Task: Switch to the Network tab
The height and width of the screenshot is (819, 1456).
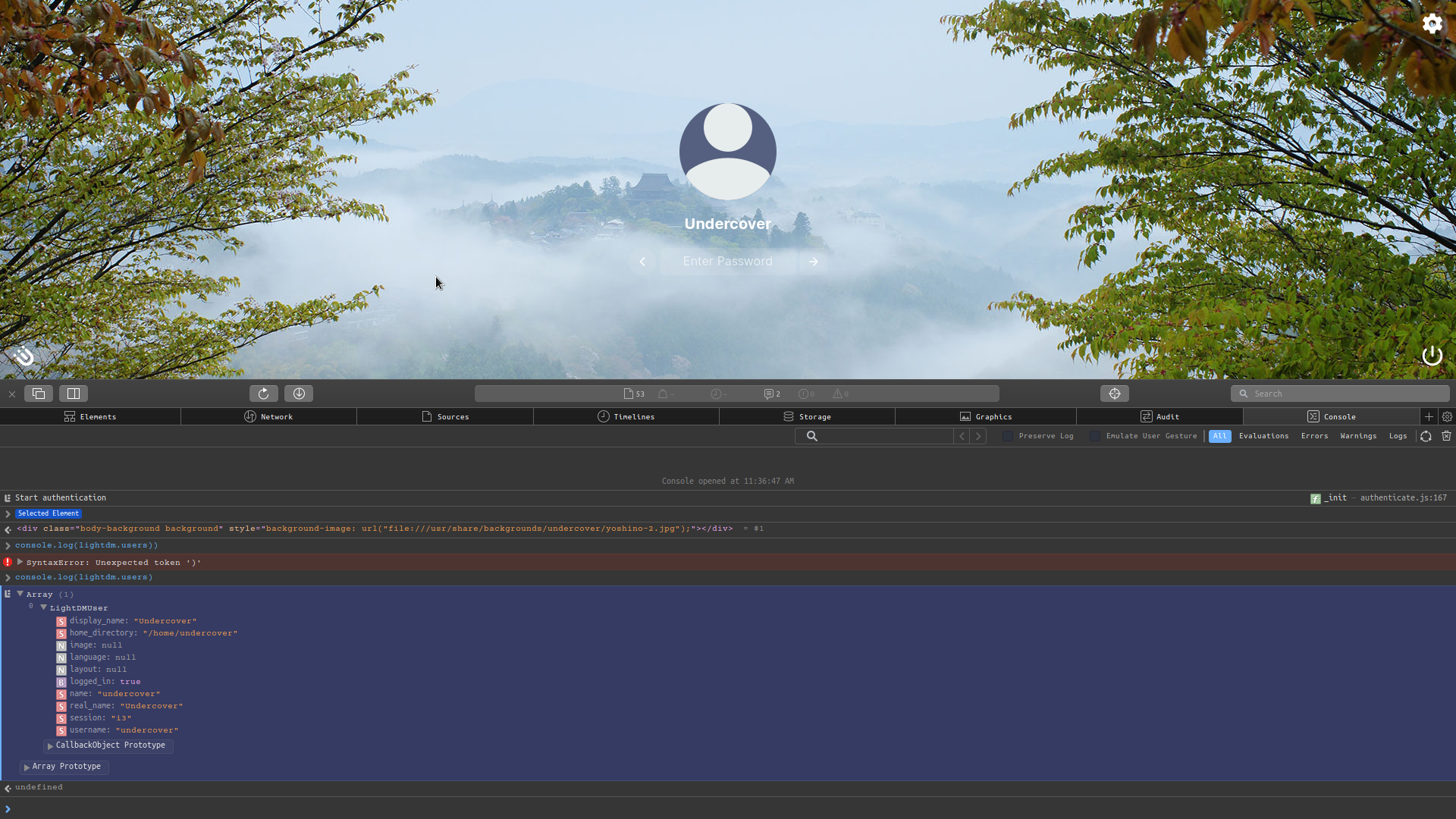Action: tap(268, 416)
